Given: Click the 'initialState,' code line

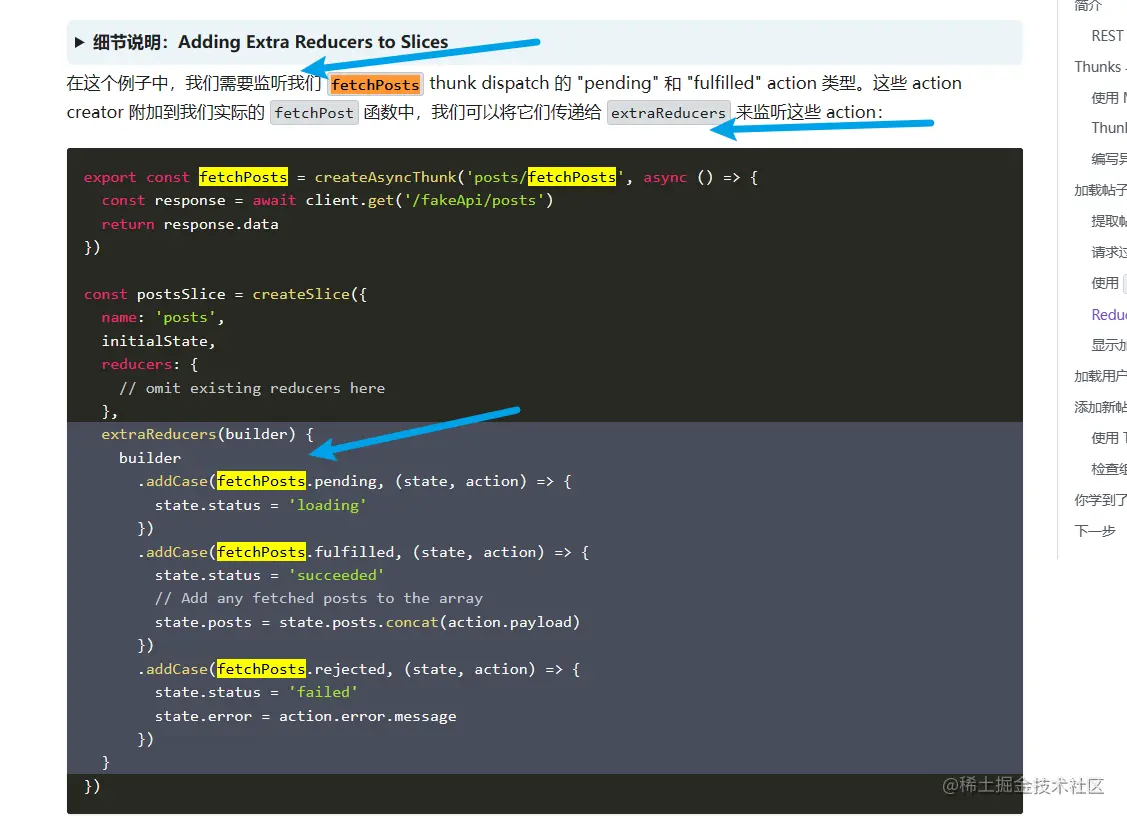Looking at the screenshot, I should point(158,341).
